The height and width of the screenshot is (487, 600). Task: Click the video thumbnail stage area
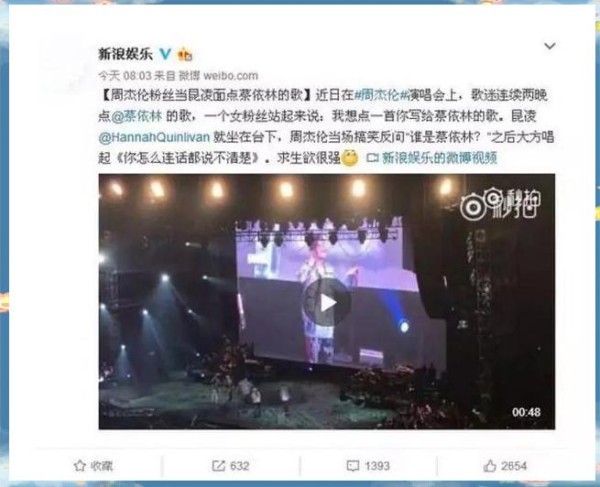click(327, 301)
